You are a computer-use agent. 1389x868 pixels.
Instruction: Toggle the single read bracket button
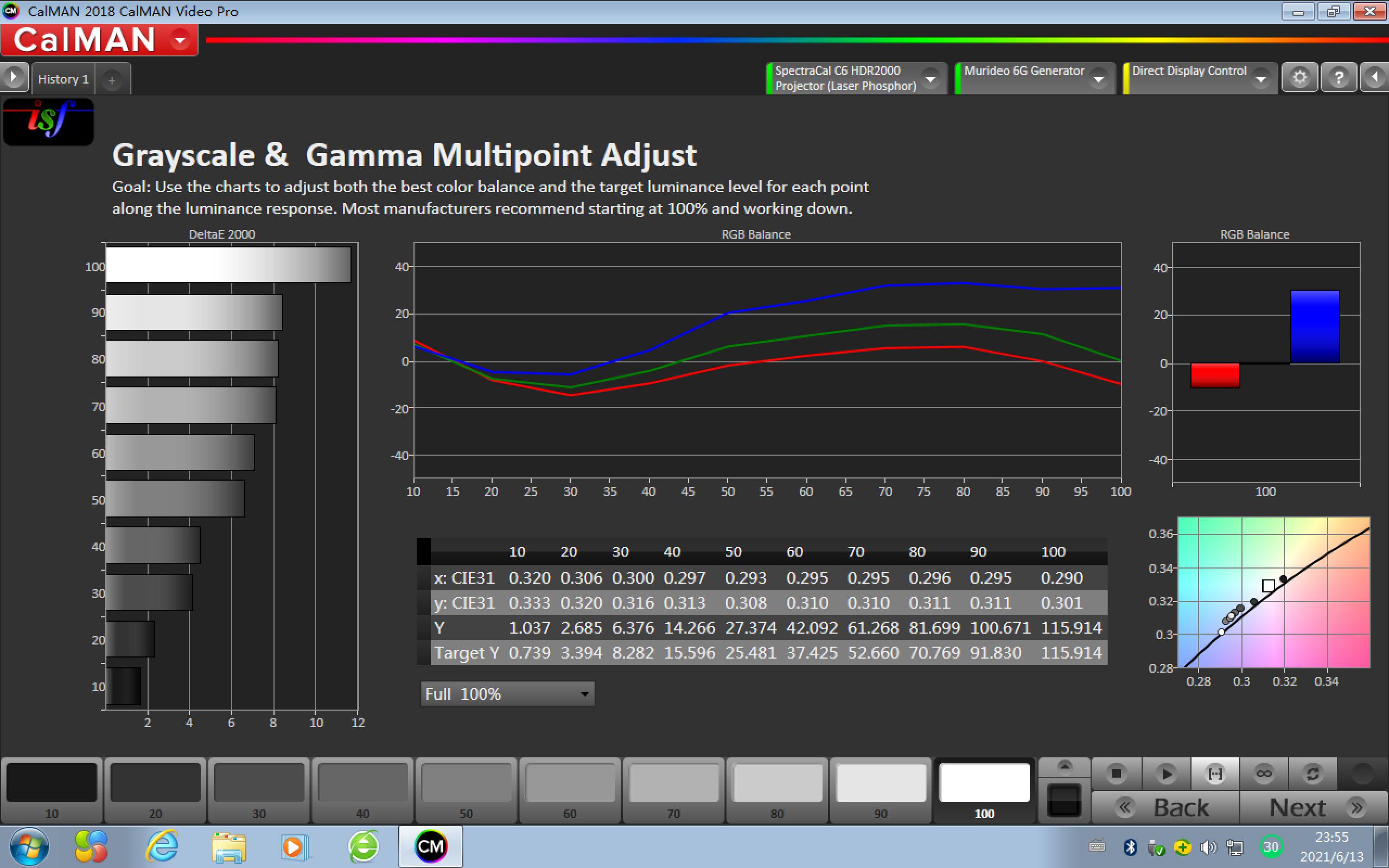click(1215, 773)
